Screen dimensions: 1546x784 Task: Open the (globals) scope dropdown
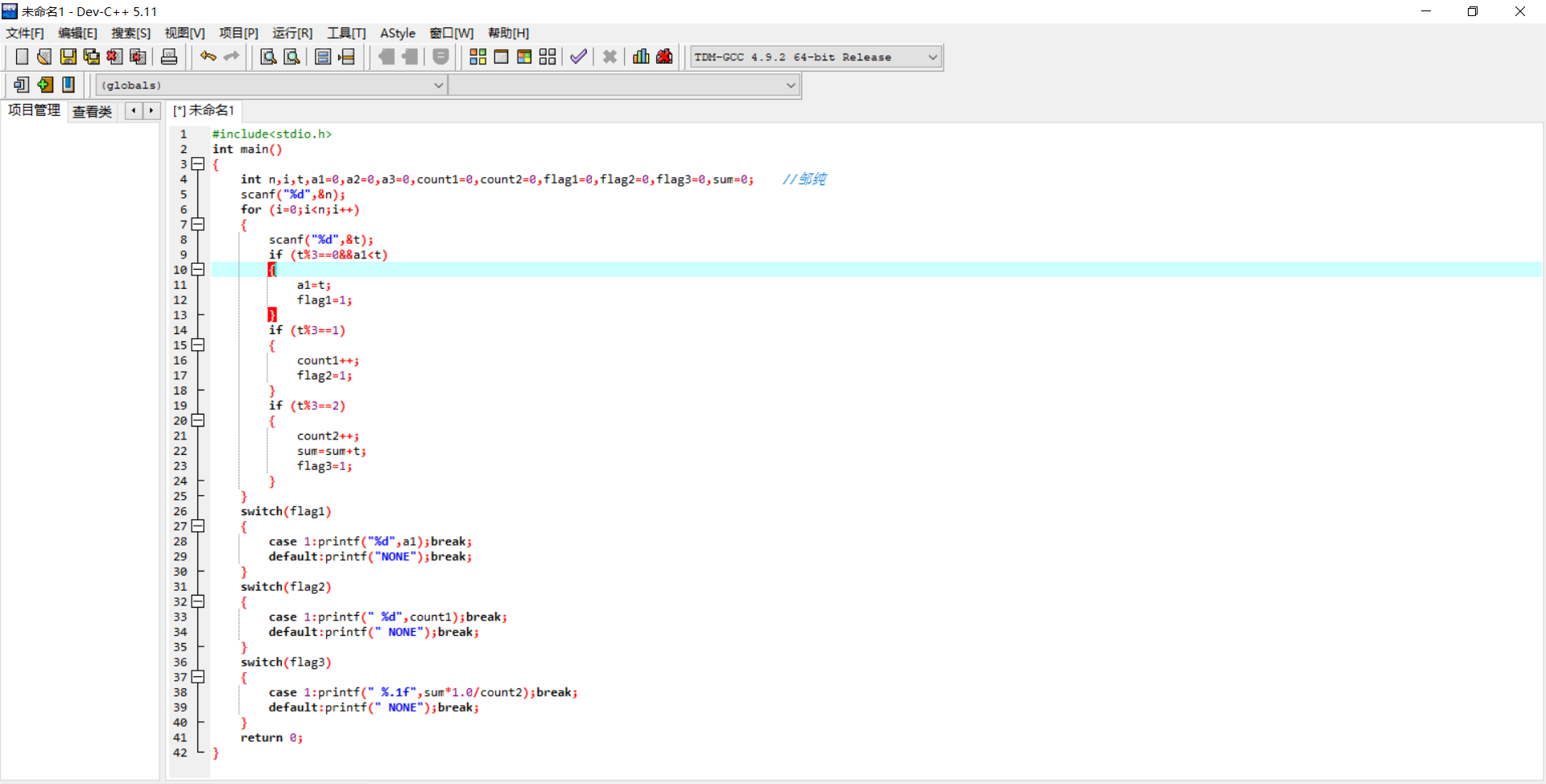pyautogui.click(x=271, y=85)
